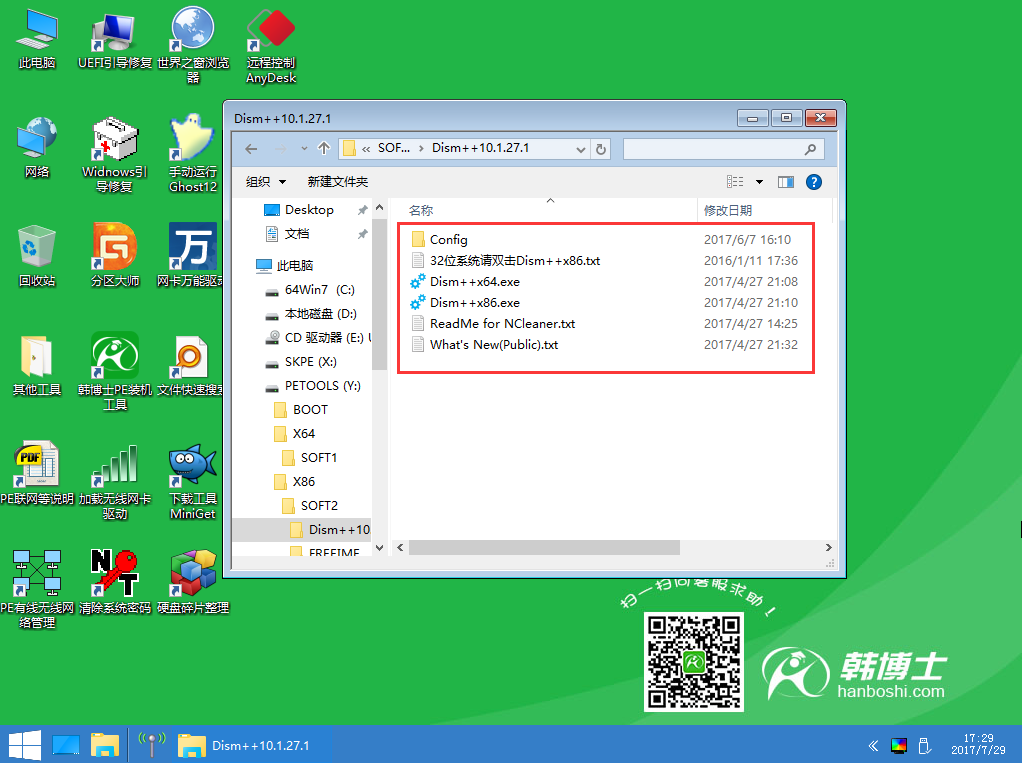Change view layout icon button
1022x763 pixels.
(735, 182)
